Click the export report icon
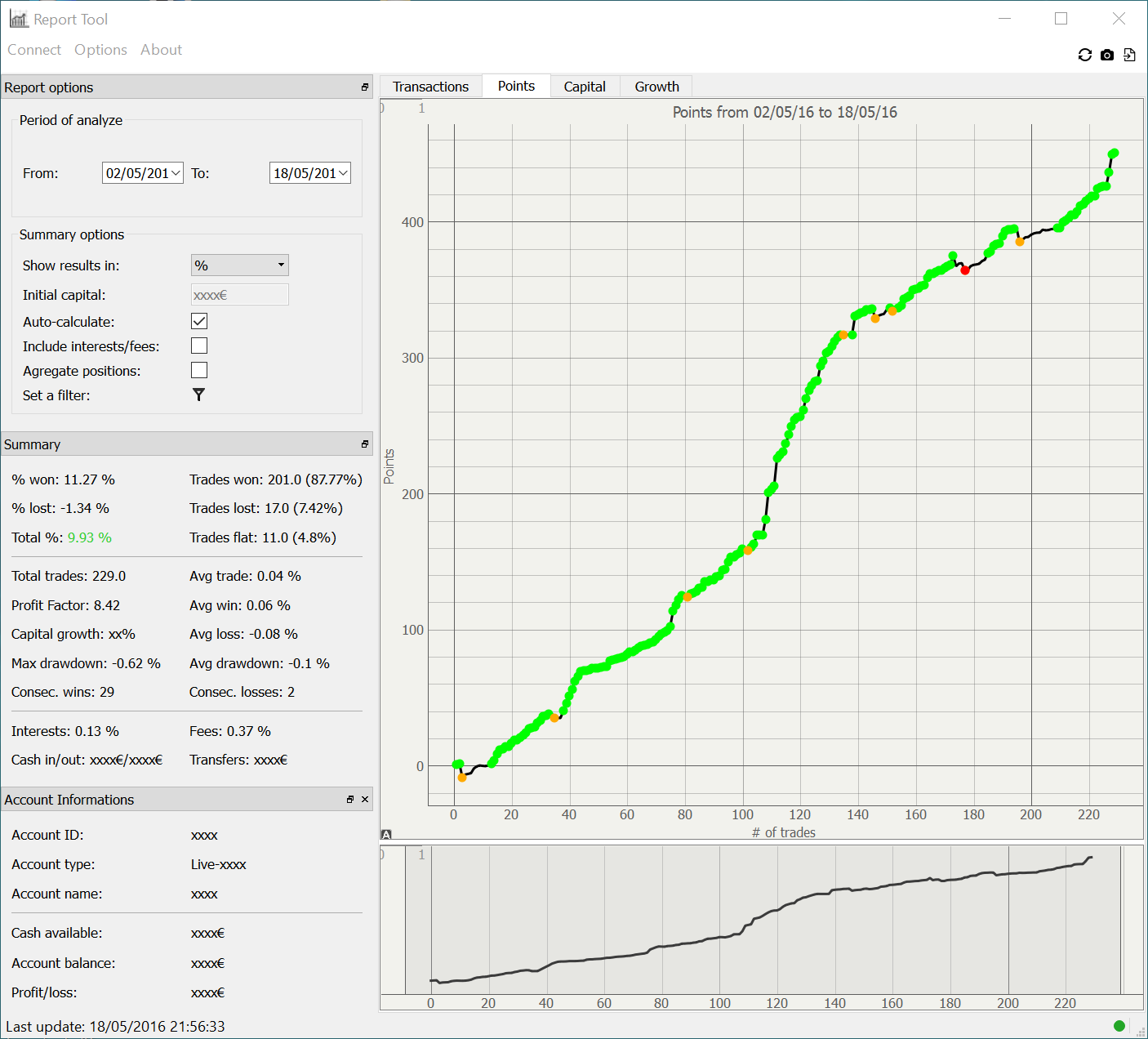1148x1039 pixels. 1129,55
